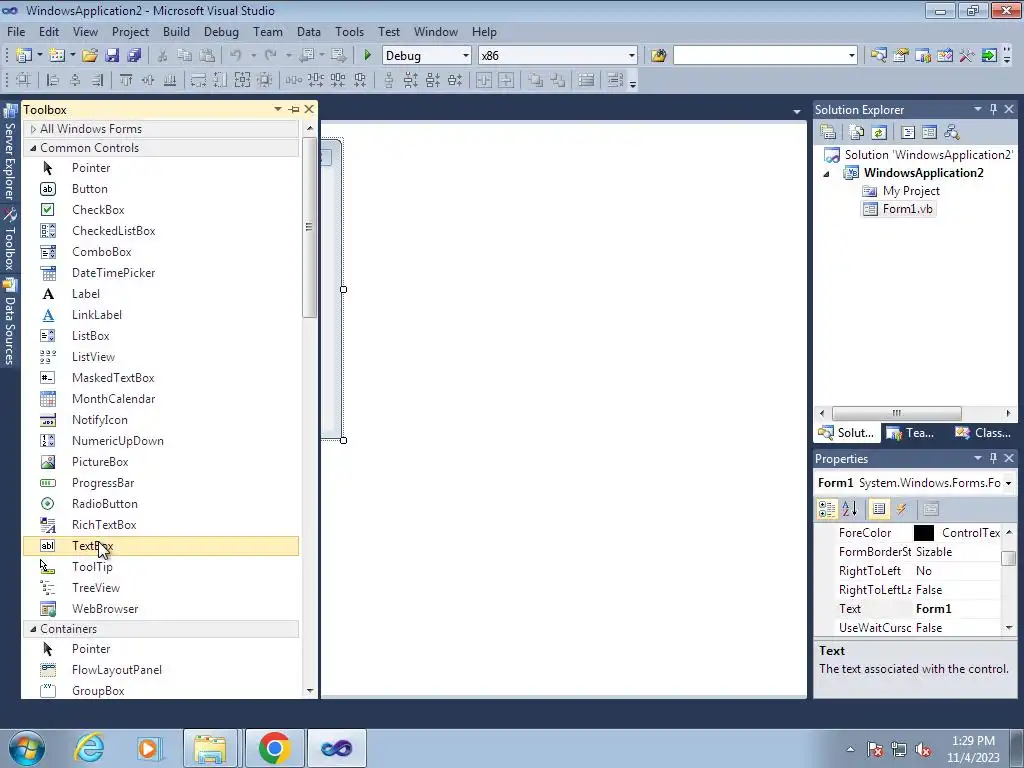The height and width of the screenshot is (768, 1024).
Task: Open the Toolbox window position dropdown arrow
Action: pos(278,109)
